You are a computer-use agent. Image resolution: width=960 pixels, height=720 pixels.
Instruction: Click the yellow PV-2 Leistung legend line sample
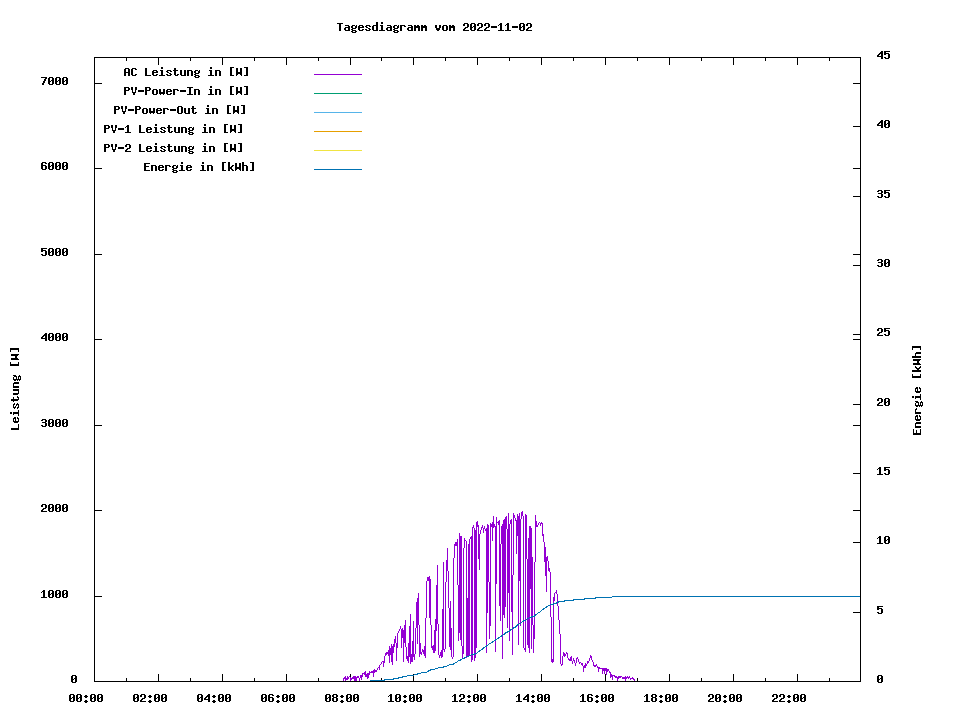(x=337, y=150)
